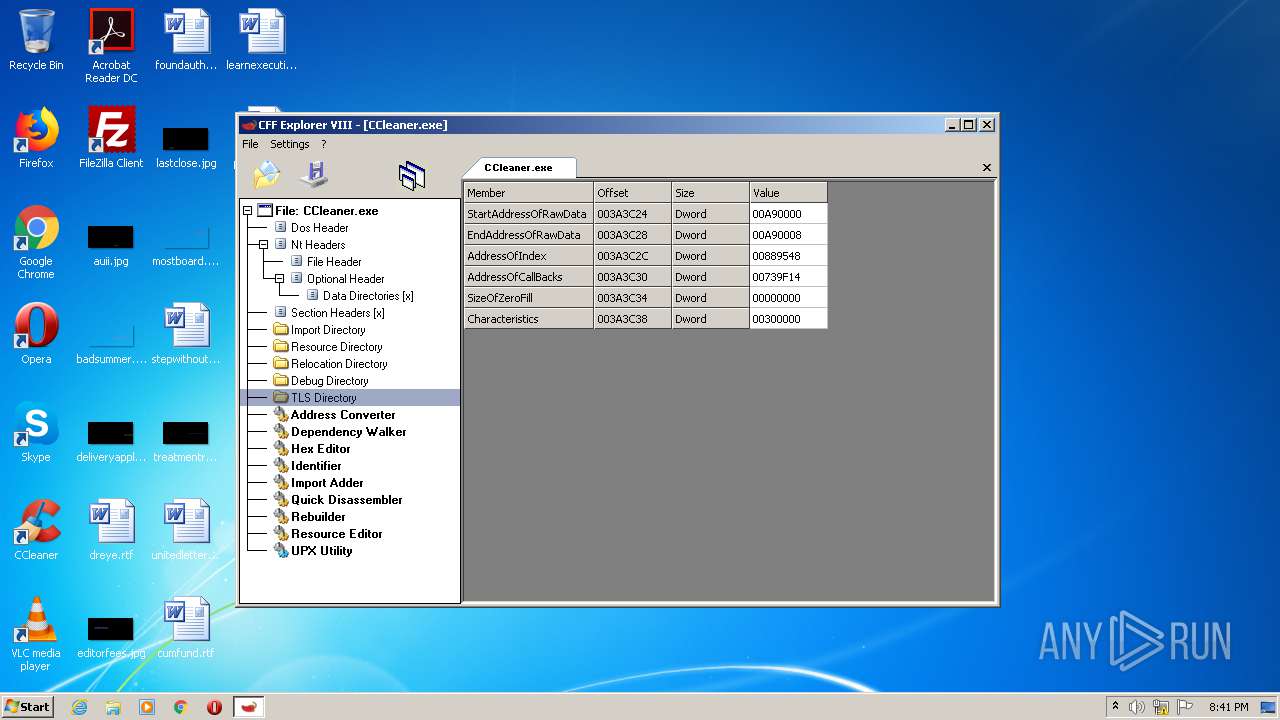
Task: Select dreye.rtf document on desktop
Action: (111, 530)
